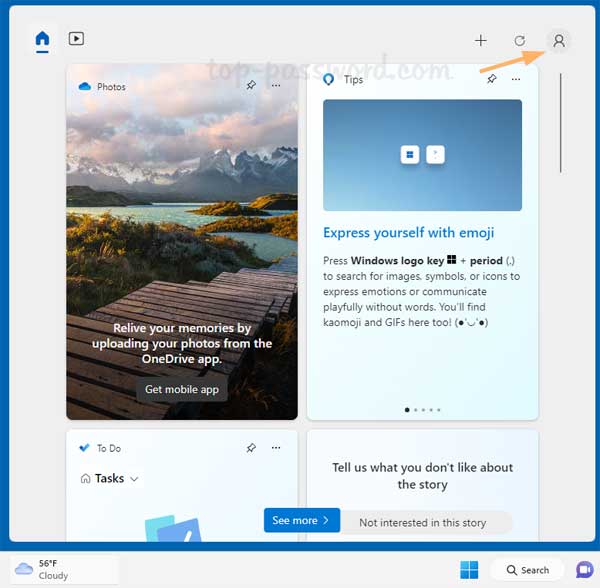This screenshot has width=600, height=588.
Task: Open Express yourself with emoji tip
Action: click(408, 233)
